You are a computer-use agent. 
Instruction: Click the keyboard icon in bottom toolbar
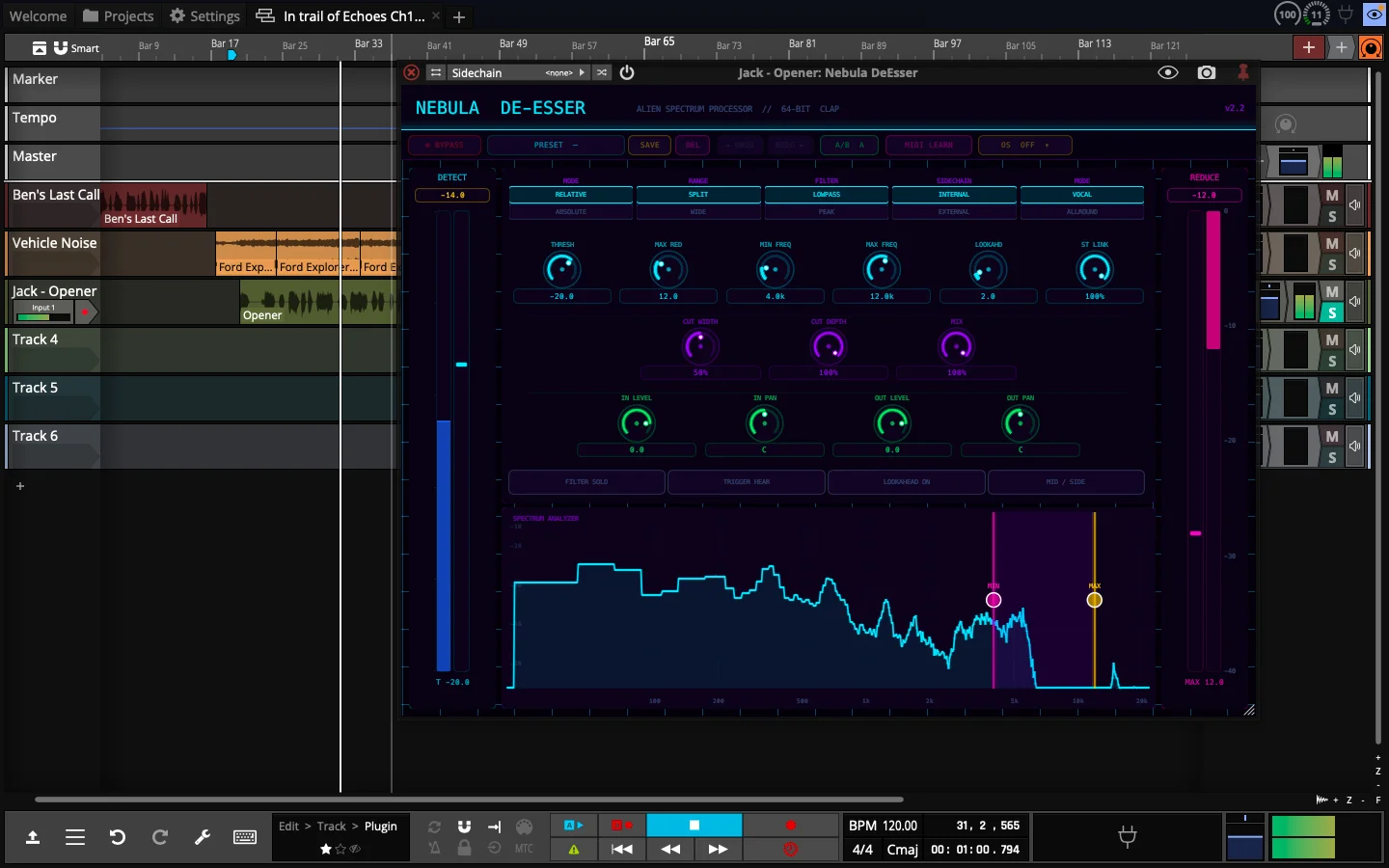pos(245,837)
